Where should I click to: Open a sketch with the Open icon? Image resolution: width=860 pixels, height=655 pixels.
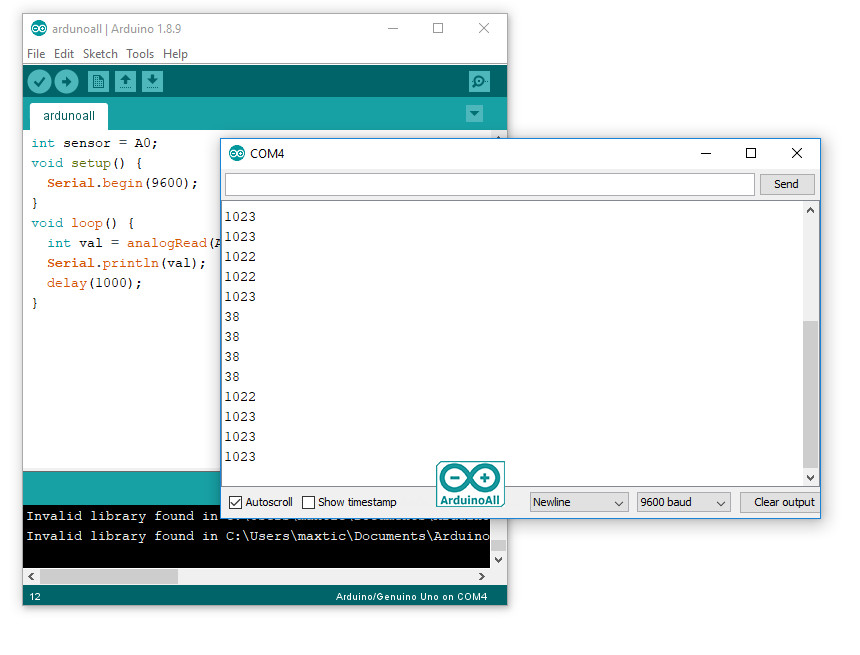(x=126, y=82)
